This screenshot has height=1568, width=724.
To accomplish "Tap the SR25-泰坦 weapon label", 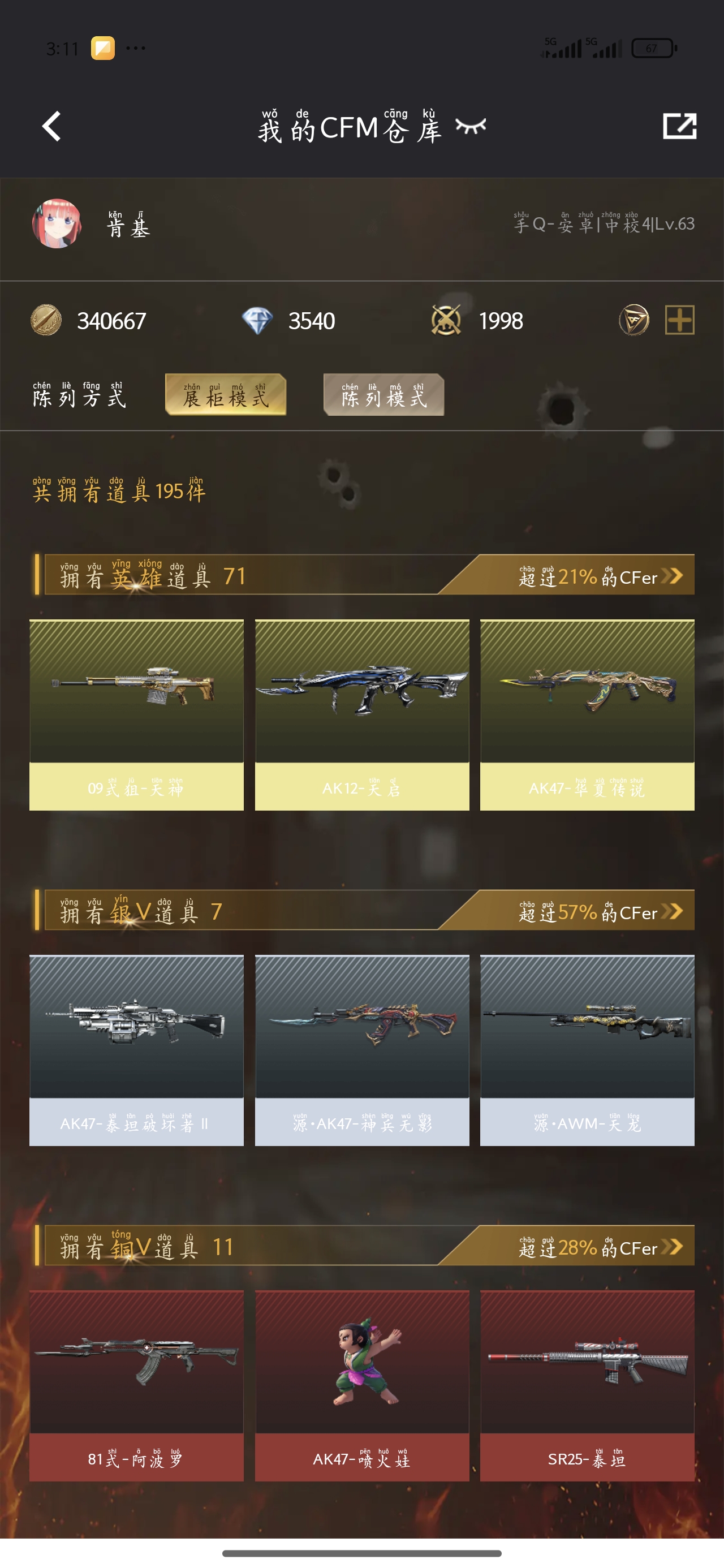I will click(x=587, y=1458).
